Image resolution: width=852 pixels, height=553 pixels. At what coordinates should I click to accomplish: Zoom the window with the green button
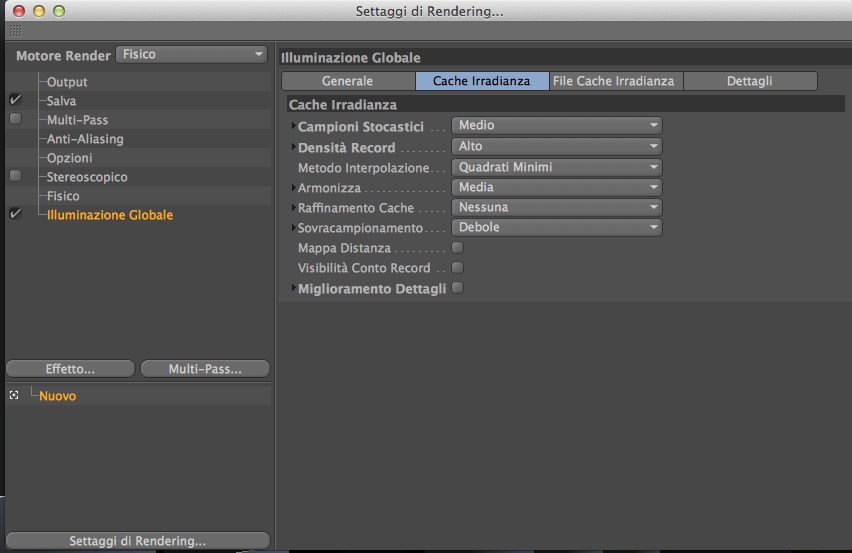[x=59, y=11]
